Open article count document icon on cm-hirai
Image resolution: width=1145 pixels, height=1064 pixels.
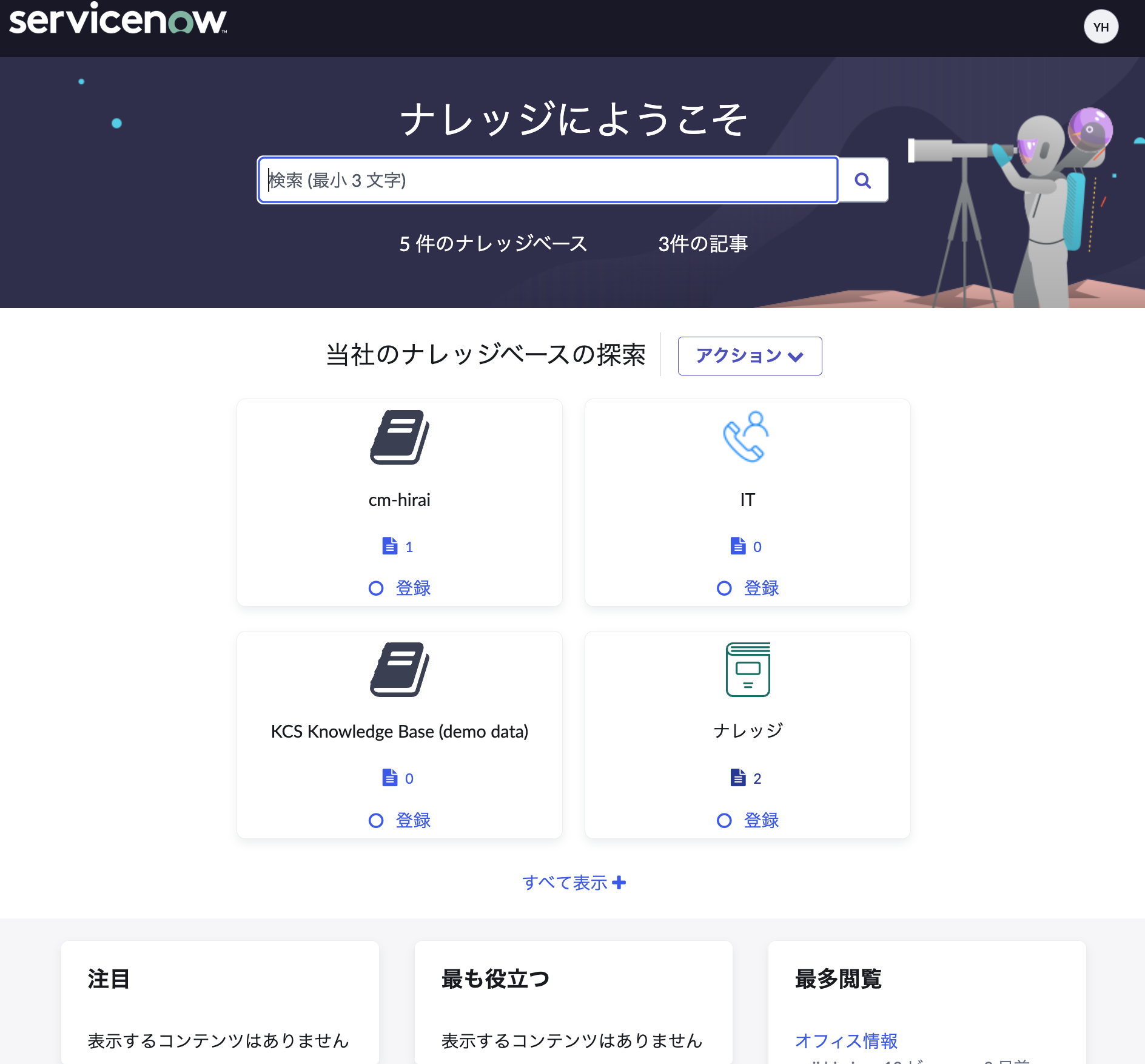point(389,545)
